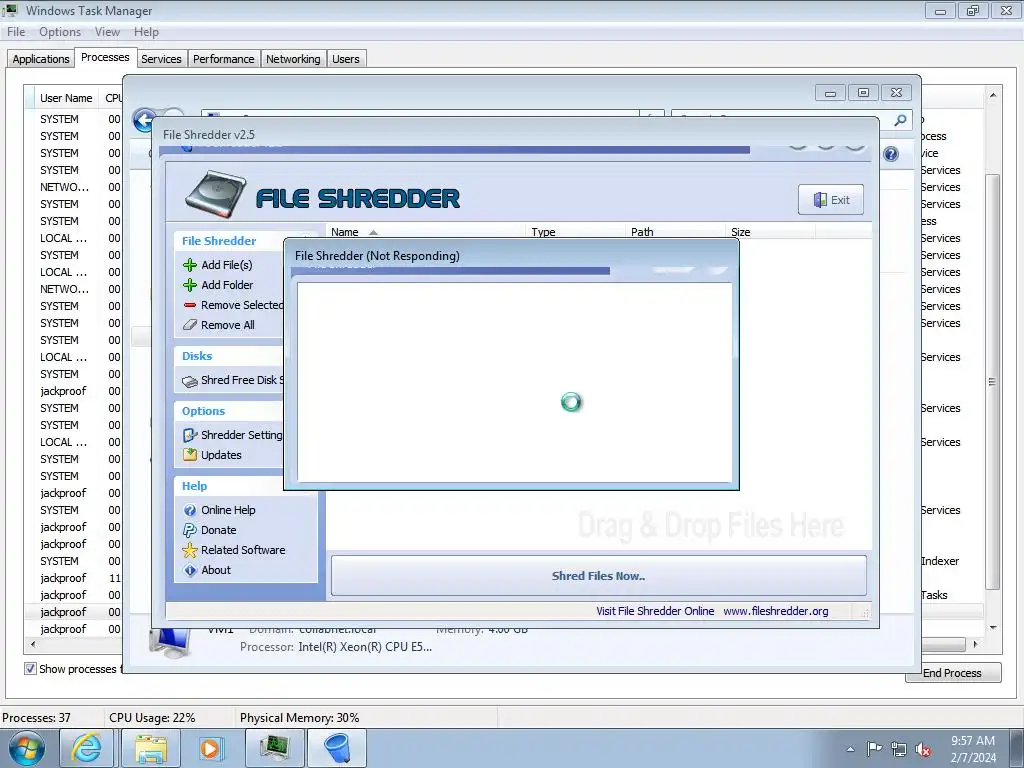
Task: Sort by the Type column header
Action: (x=575, y=232)
